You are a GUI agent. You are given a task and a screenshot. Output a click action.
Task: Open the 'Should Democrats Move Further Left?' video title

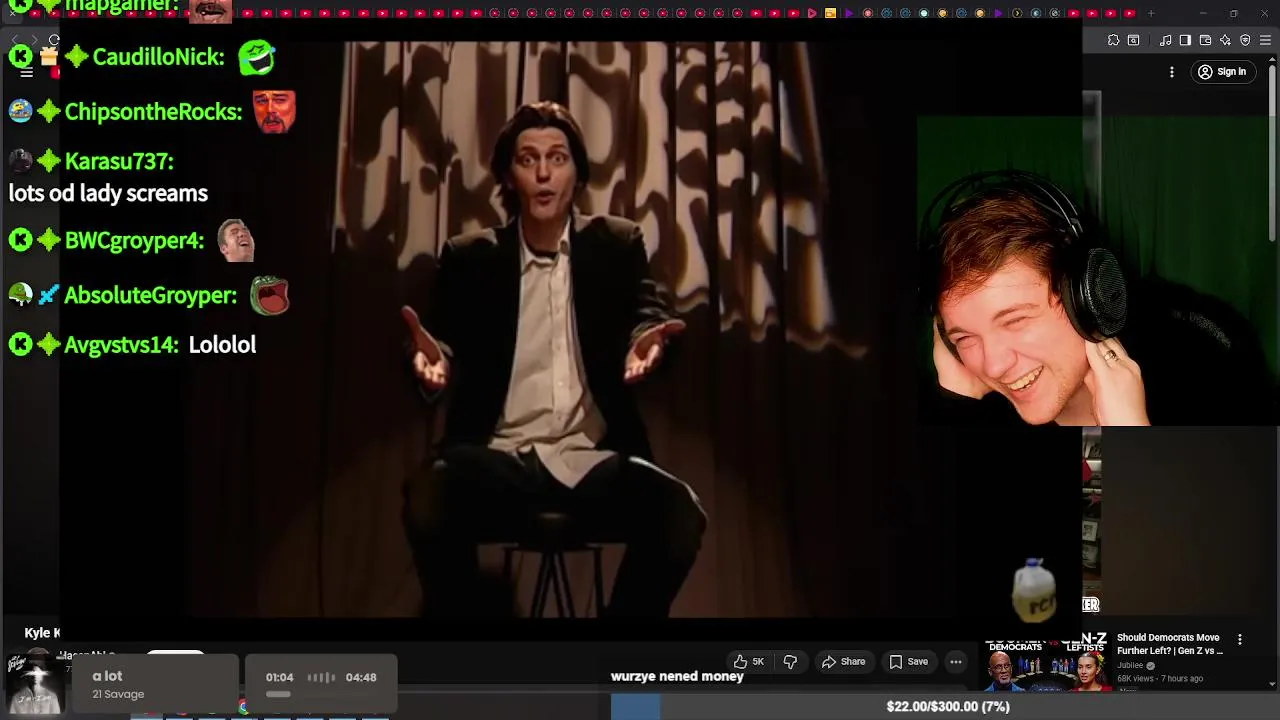[1170, 644]
